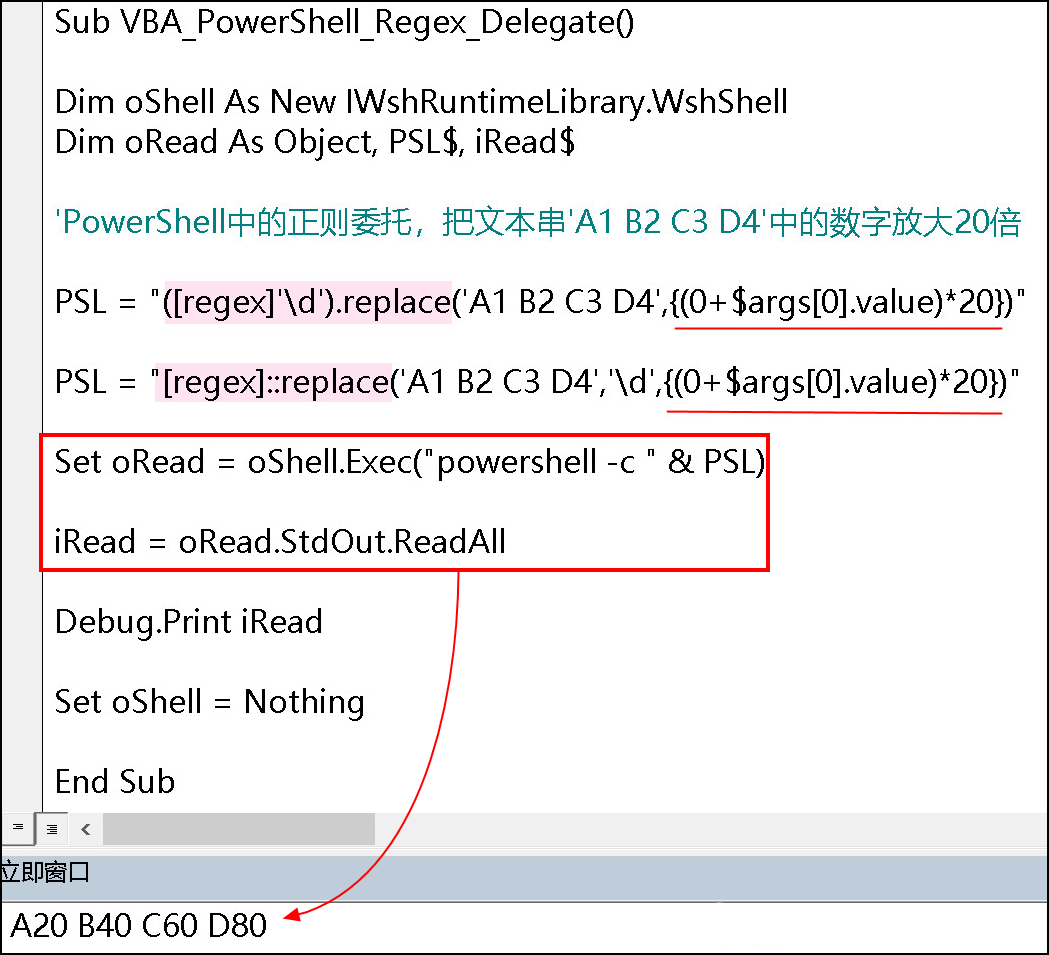Image resolution: width=1049 pixels, height=955 pixels.
Task: Click the horizontal scrollbar left arrow
Action: tap(86, 830)
